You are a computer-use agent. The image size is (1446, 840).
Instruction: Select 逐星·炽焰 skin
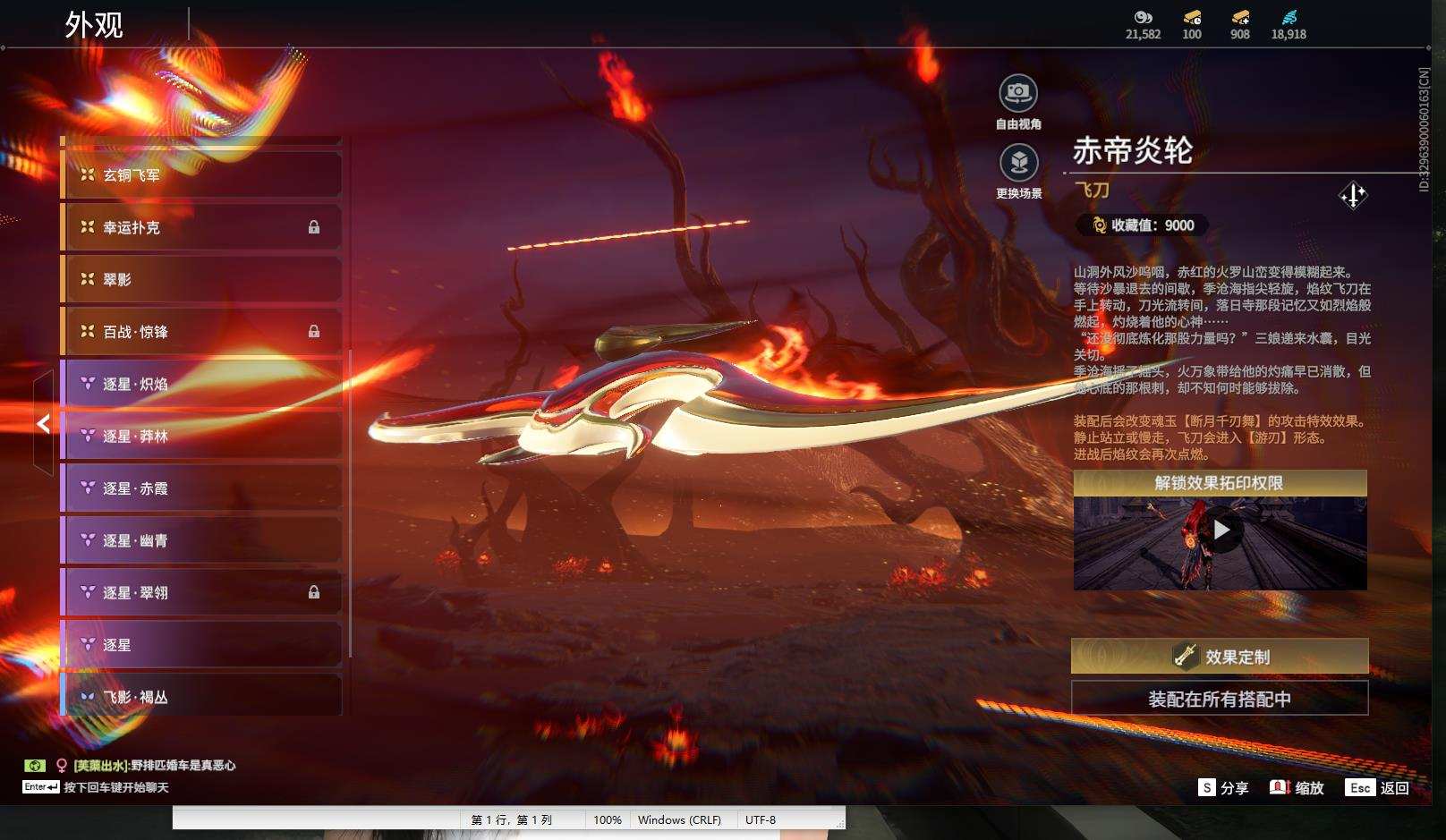(201, 384)
